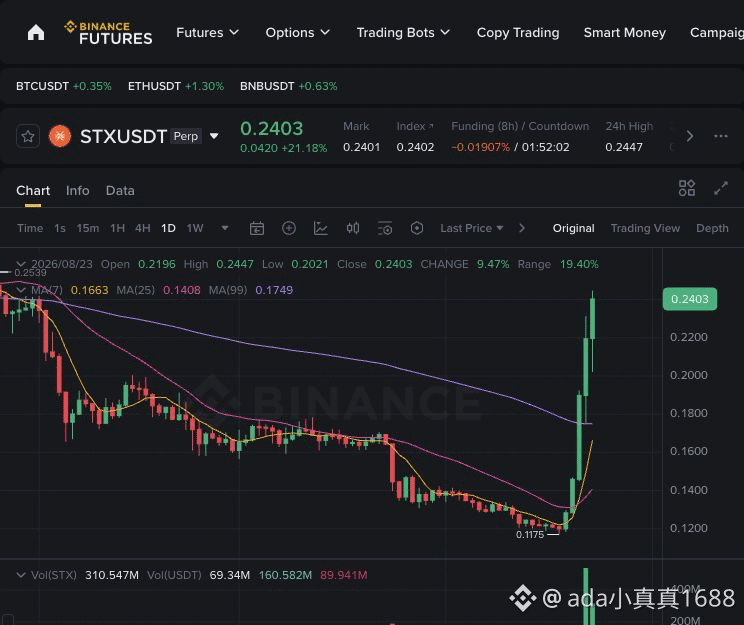Click the Perp contract tag
Image resolution: width=744 pixels, height=625 pixels.
186,137
